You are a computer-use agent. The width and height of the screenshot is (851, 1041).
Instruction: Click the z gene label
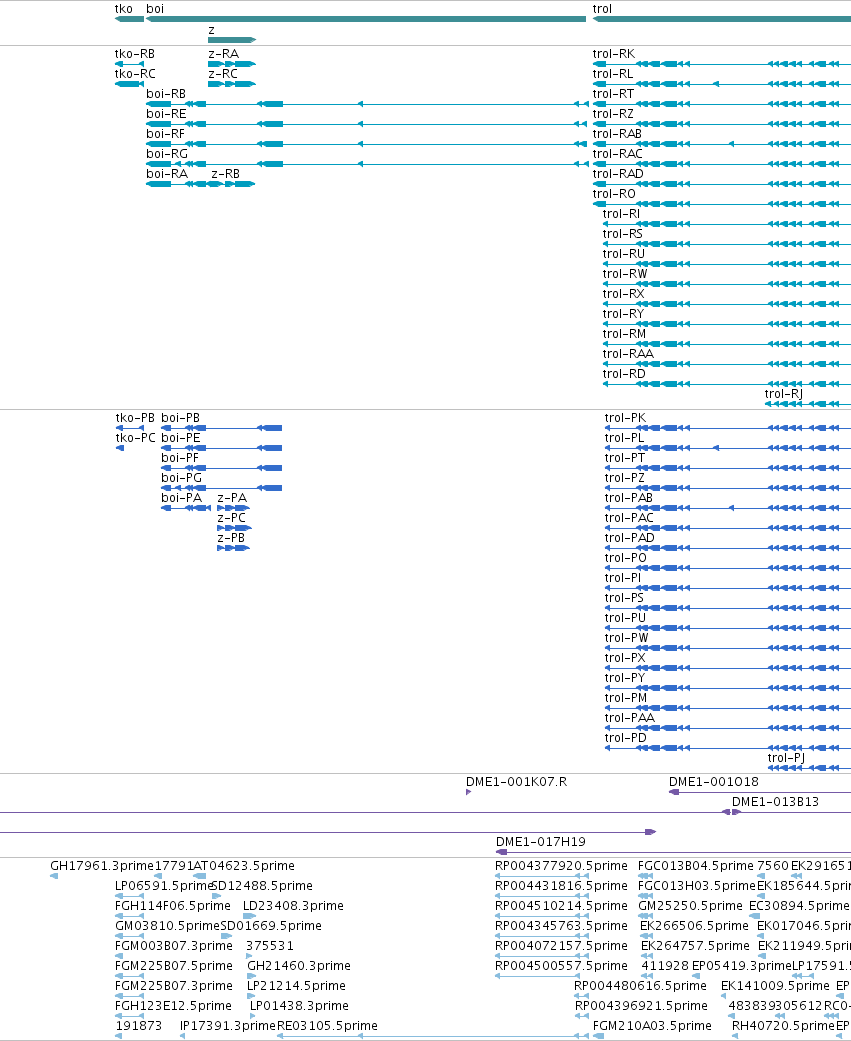coord(211,31)
